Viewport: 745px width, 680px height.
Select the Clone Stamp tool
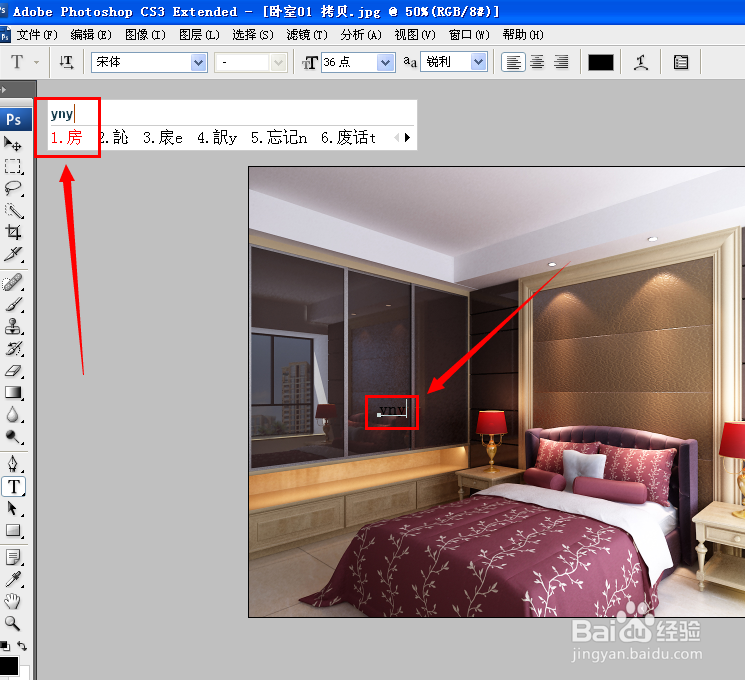tap(13, 326)
